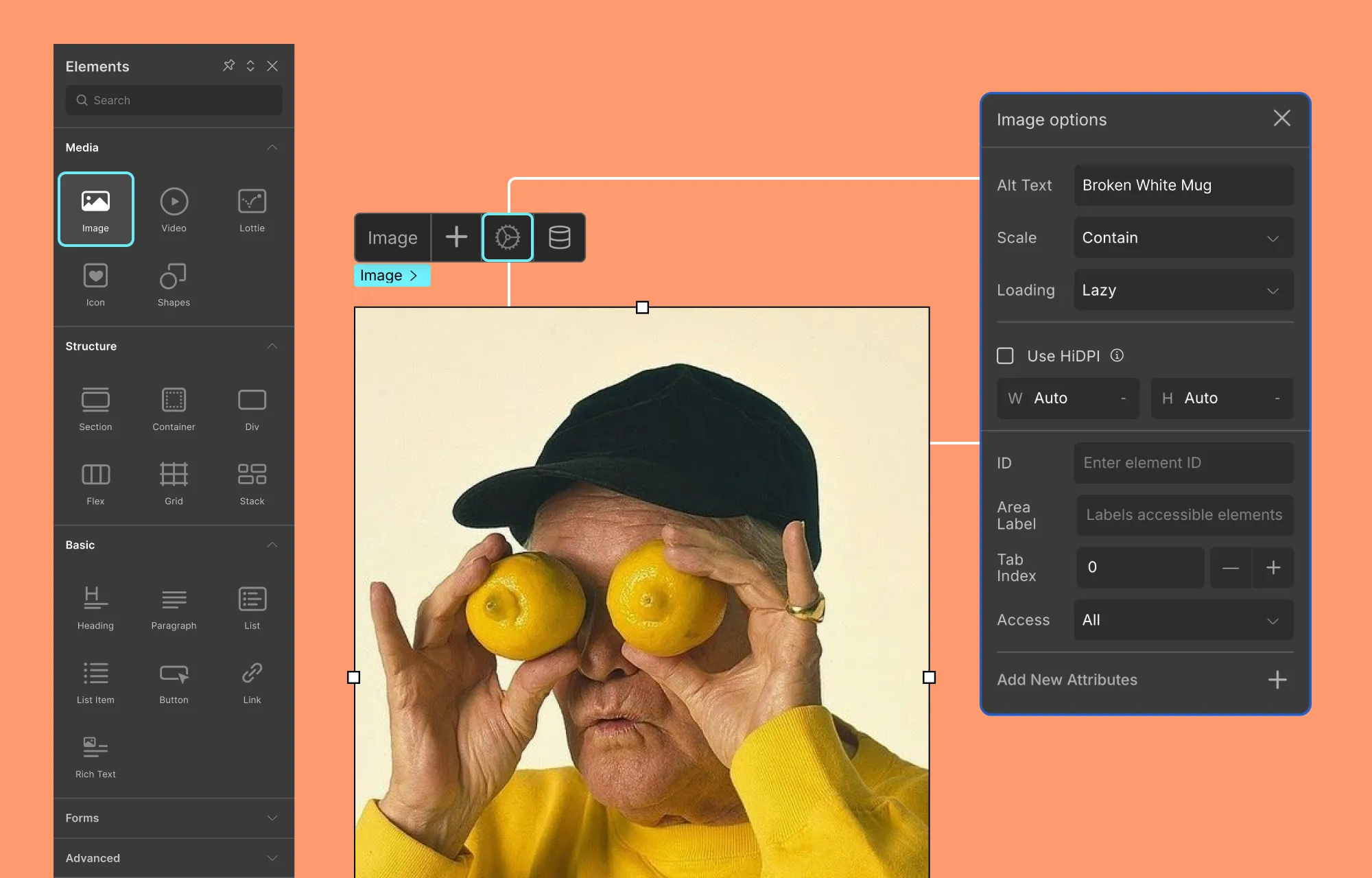Pin the Elements panel
1372x878 pixels.
[229, 66]
